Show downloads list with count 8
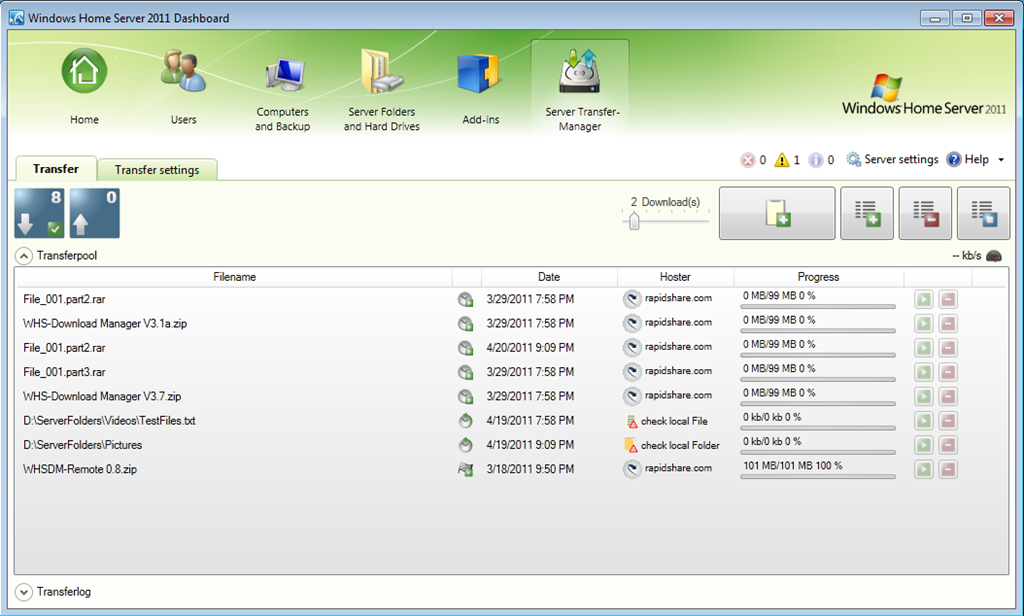The height and width of the screenshot is (616, 1024). point(39,213)
